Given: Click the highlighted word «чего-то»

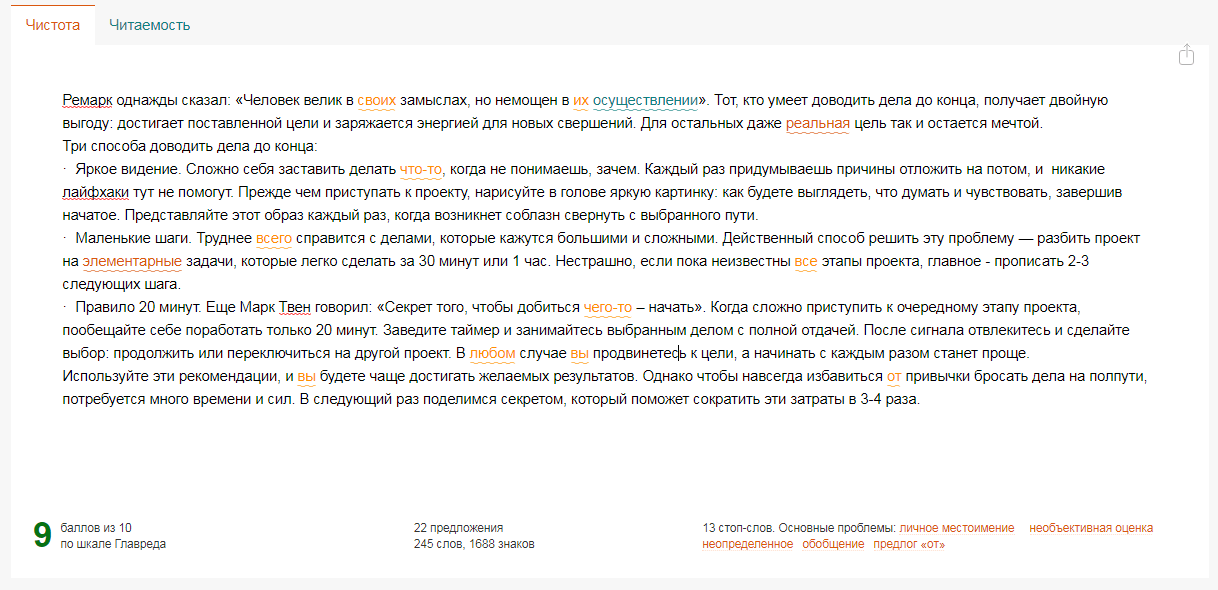Looking at the screenshot, I should [x=608, y=307].
